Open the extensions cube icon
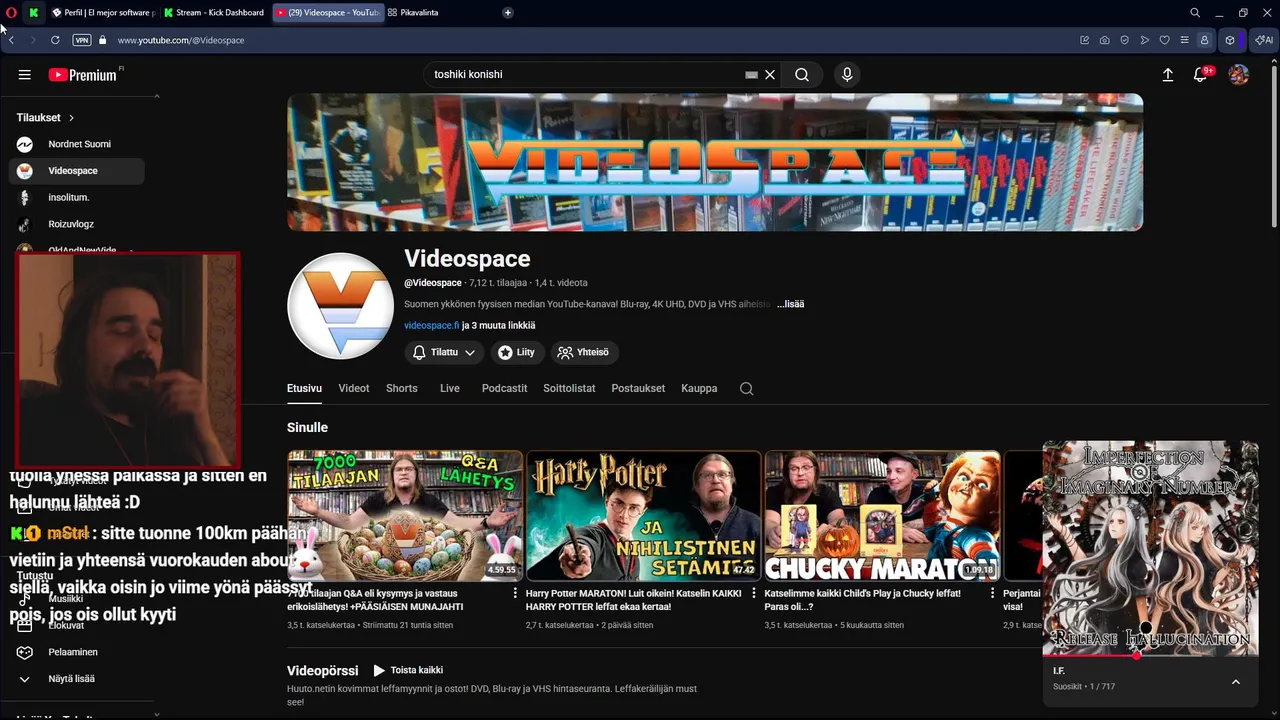 click(x=1230, y=40)
